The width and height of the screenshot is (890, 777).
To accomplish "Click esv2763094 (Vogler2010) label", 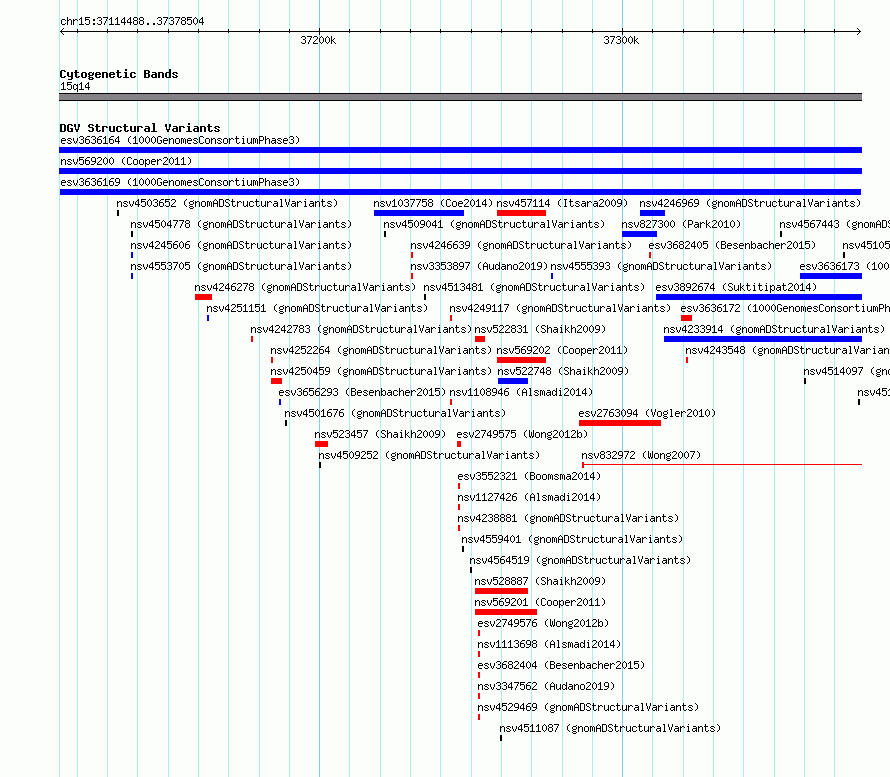I will point(647,413).
